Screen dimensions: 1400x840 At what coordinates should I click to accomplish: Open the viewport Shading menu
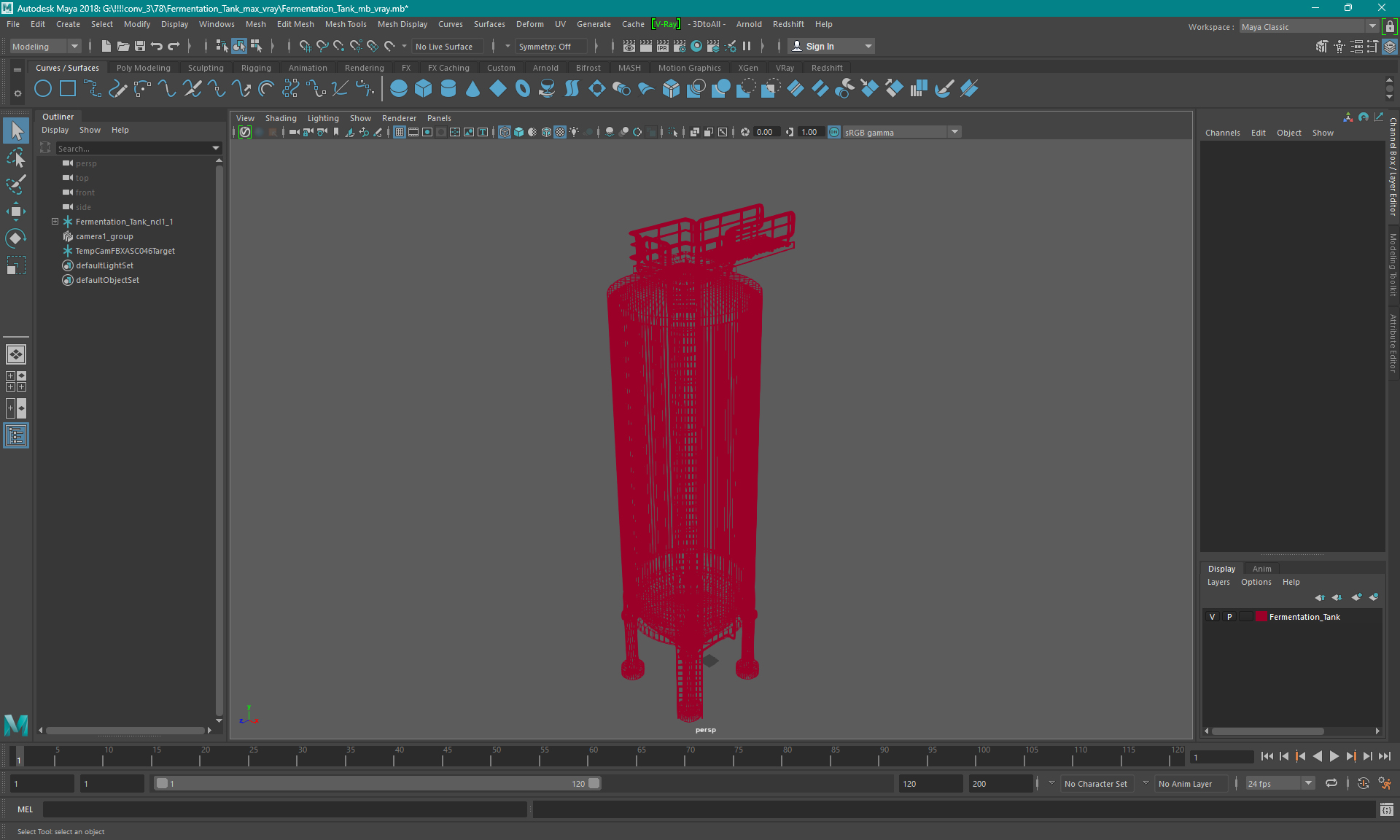click(x=281, y=118)
